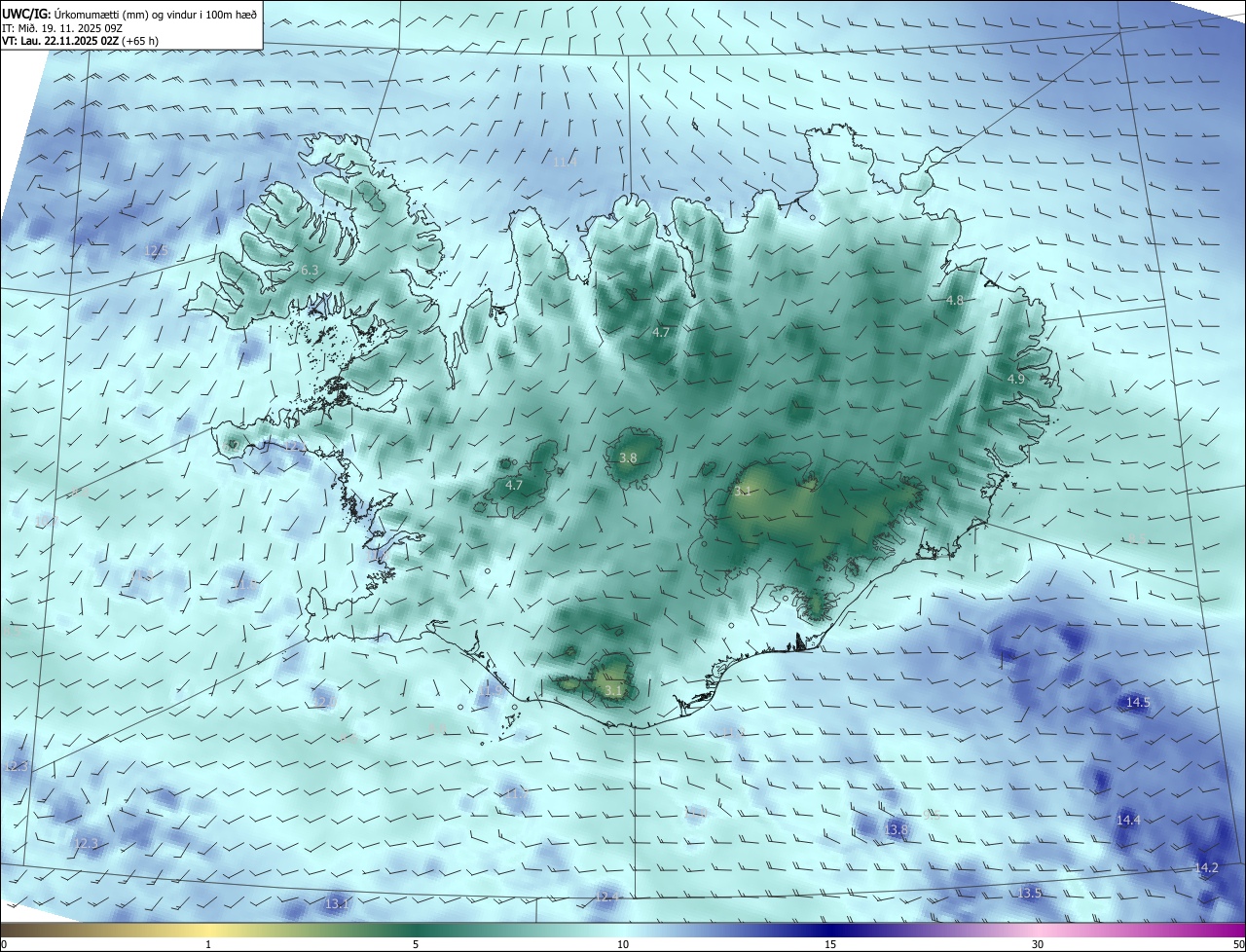This screenshot has width=1246, height=952.
Task: Click the 11.9 value near the small islands
Action: (493, 689)
